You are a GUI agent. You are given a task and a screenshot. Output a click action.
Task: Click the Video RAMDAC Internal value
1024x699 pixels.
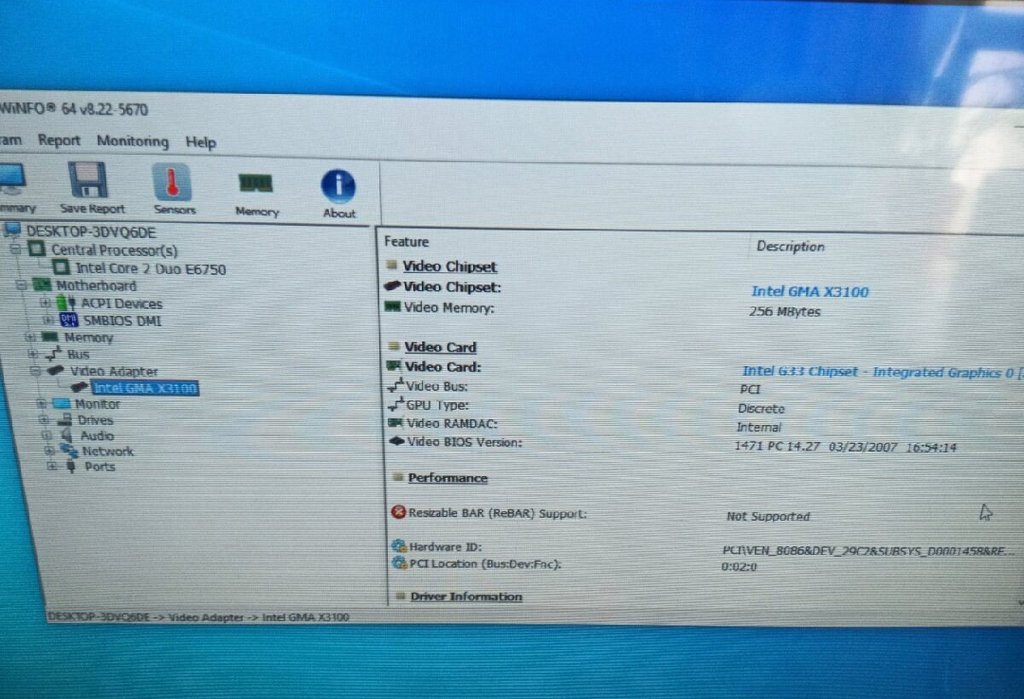pyautogui.click(x=759, y=427)
